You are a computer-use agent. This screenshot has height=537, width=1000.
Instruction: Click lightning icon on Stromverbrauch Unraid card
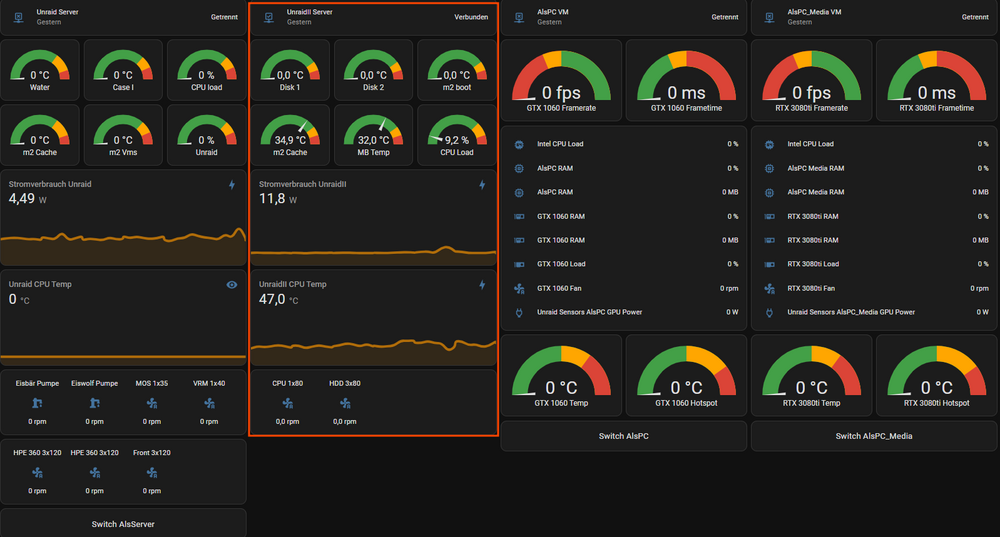coord(232,185)
